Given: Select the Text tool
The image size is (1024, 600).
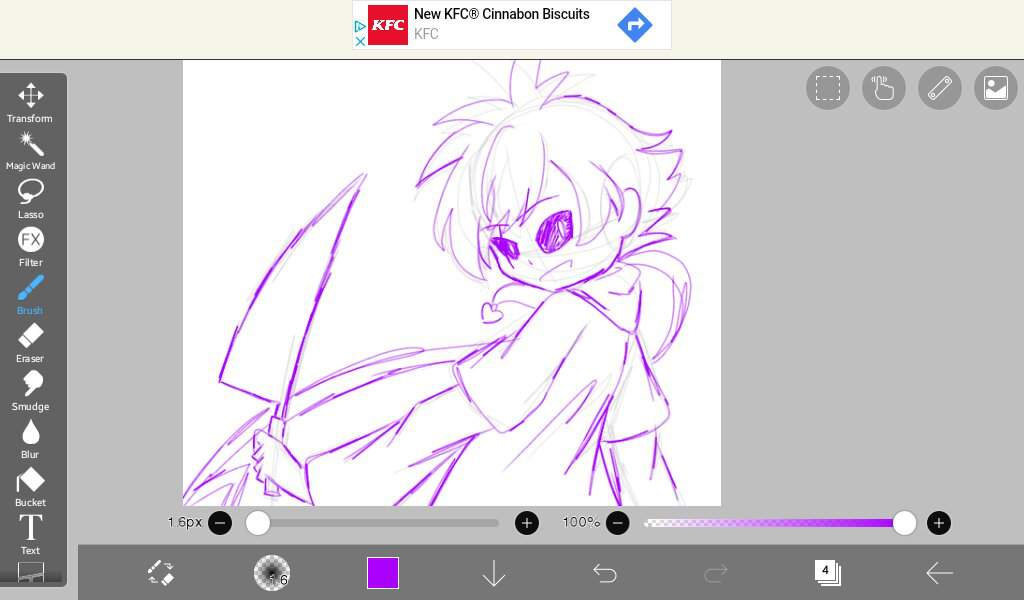Looking at the screenshot, I should tap(30, 535).
